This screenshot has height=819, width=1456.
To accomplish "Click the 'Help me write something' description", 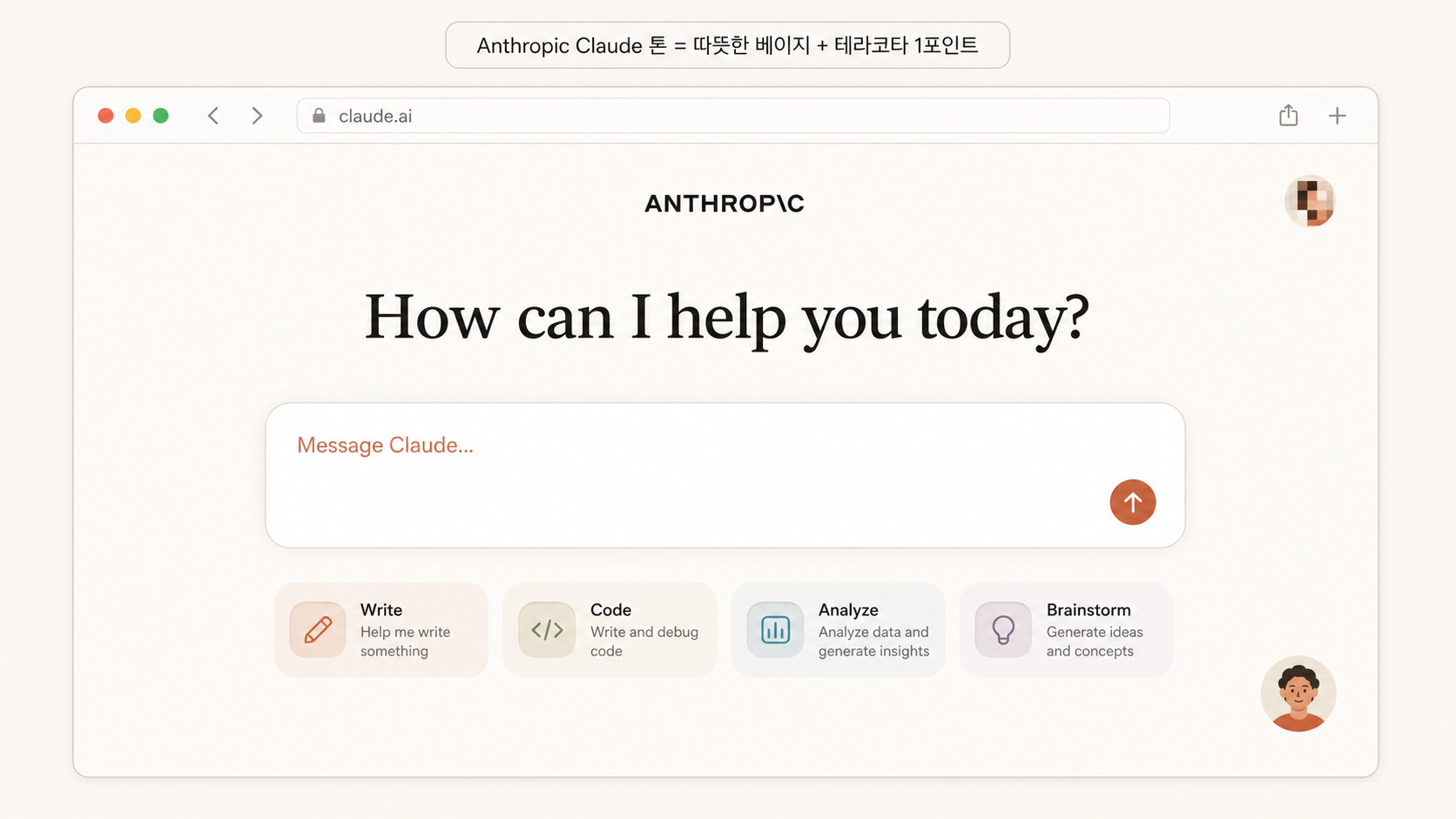I will coord(405,641).
